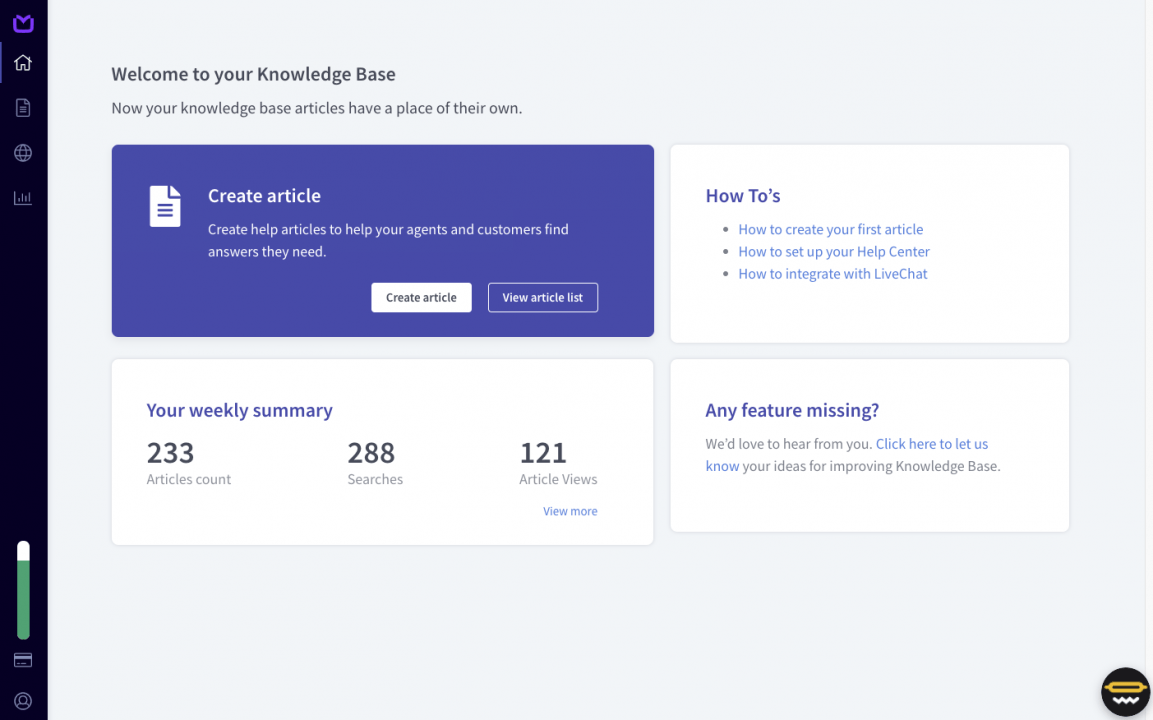Click the large document icon in Create article card
Viewport: 1153px width, 720px height.
[x=165, y=206]
